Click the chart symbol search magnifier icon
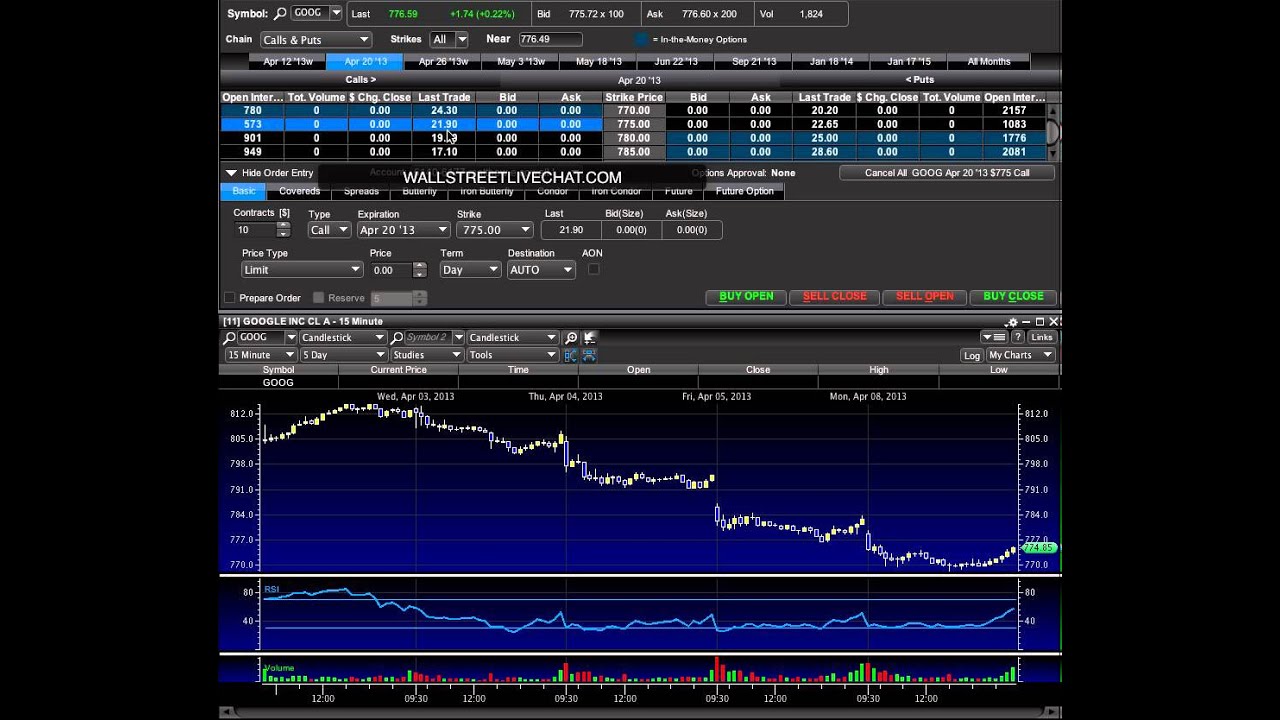 (229, 338)
